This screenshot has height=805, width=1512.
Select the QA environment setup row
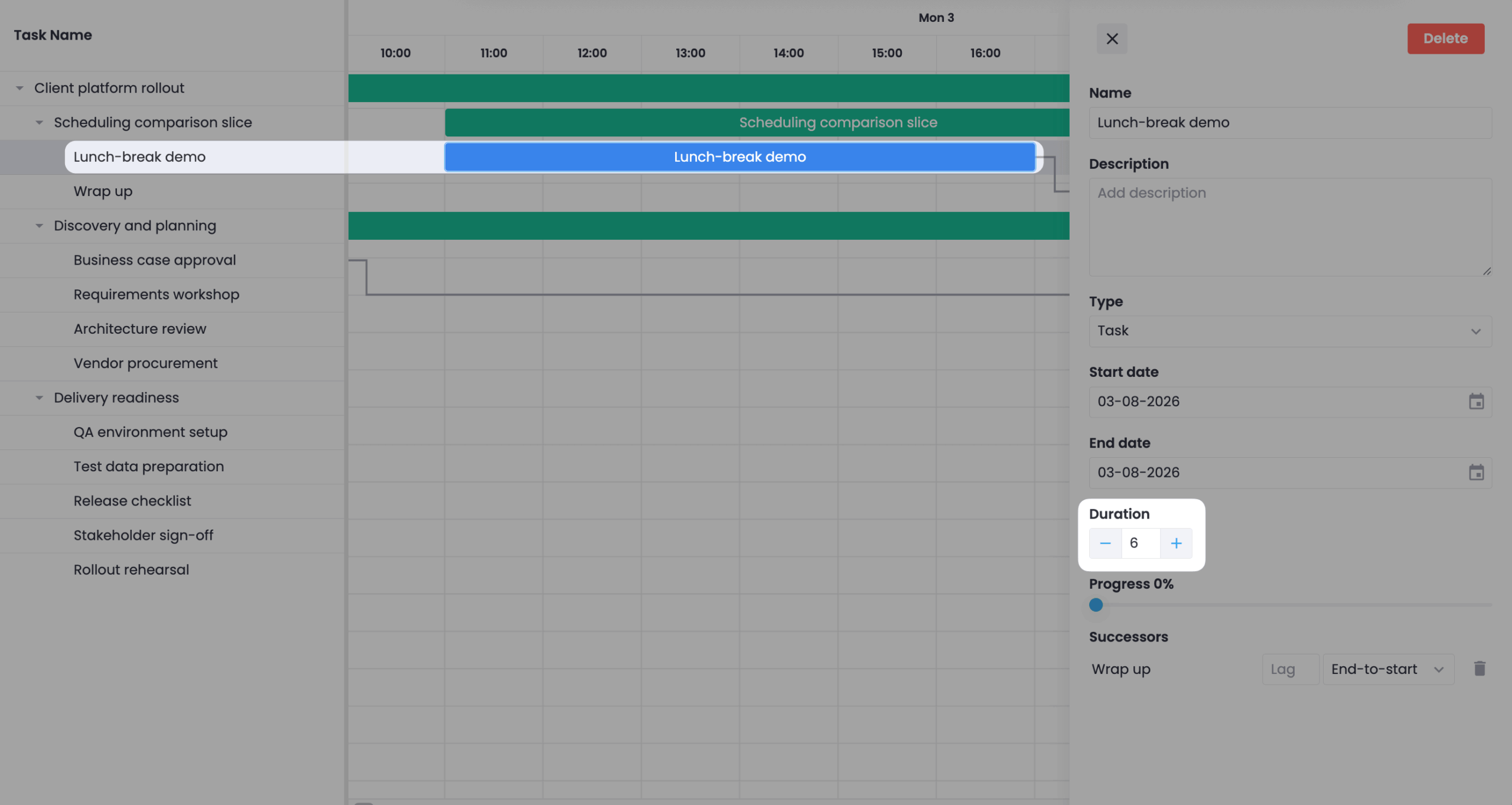[172, 432]
